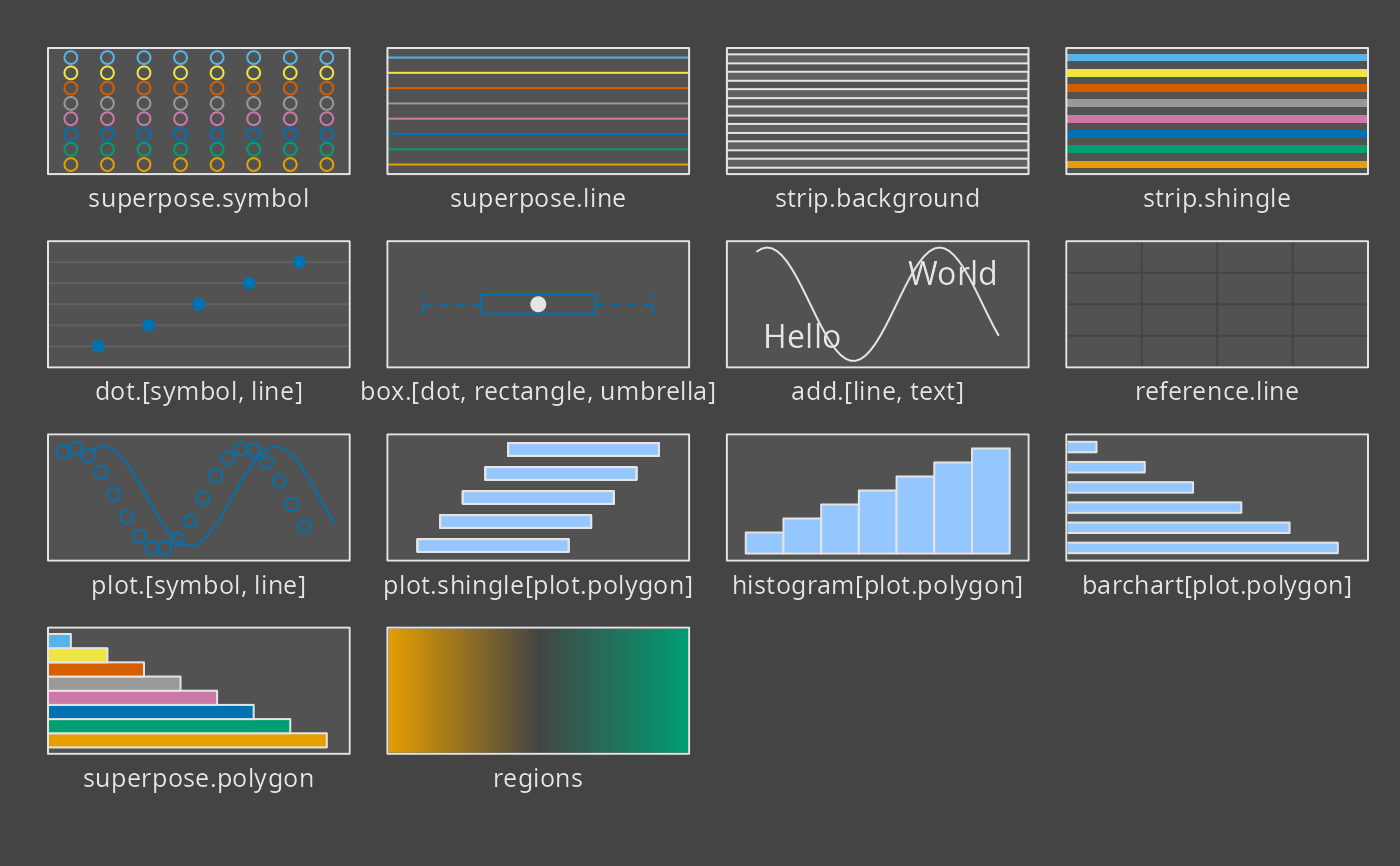The image size is (1400, 866).
Task: Click the reference.line grid panel
Action: [x=1216, y=304]
